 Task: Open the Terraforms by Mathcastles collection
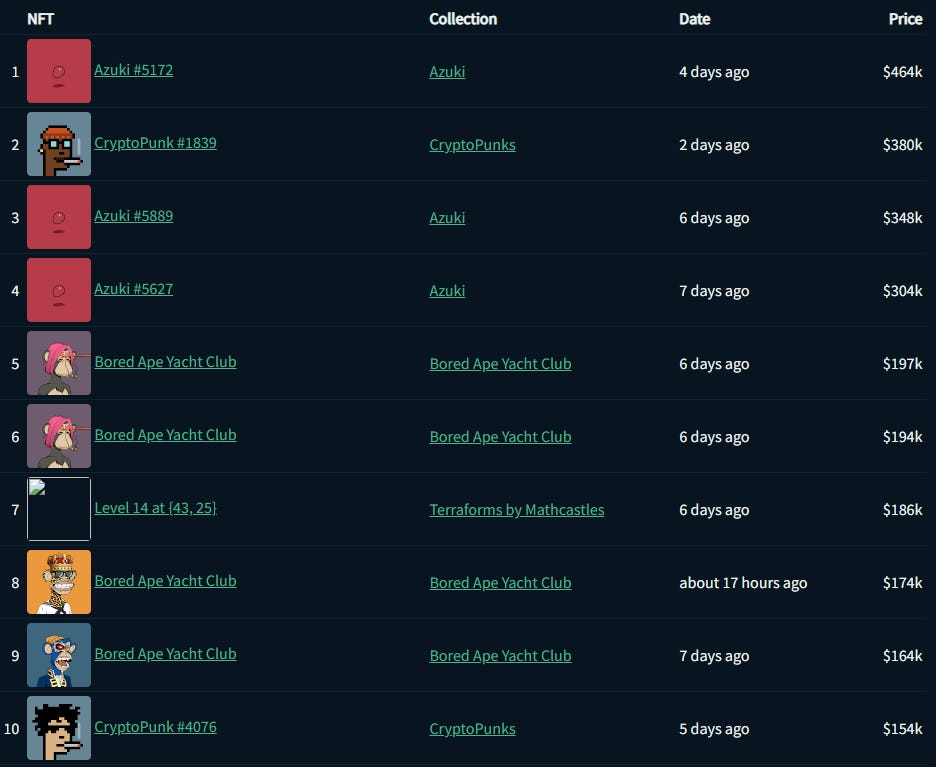(517, 510)
